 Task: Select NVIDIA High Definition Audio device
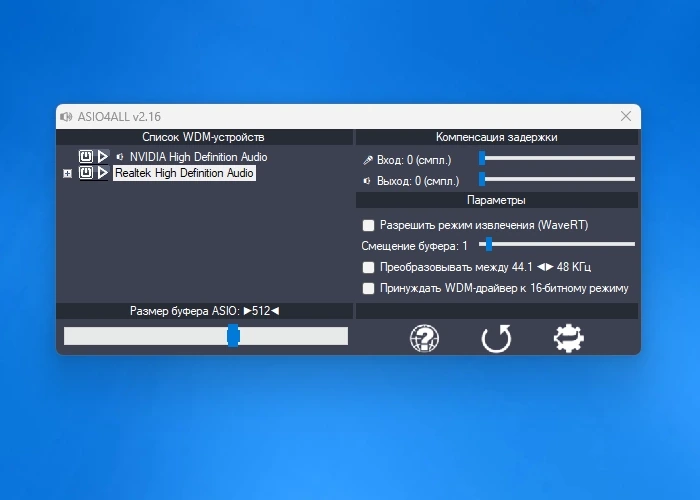click(199, 157)
